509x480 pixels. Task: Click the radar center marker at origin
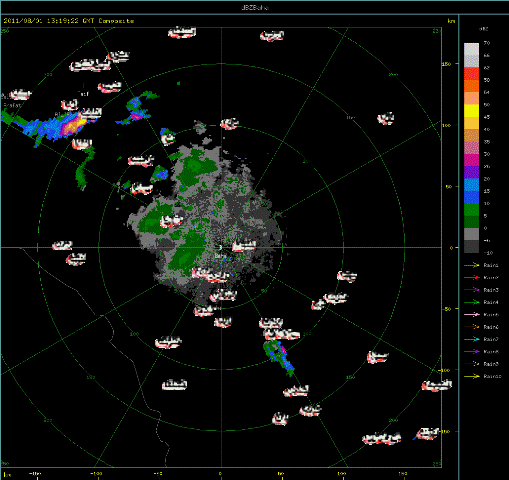[221, 247]
